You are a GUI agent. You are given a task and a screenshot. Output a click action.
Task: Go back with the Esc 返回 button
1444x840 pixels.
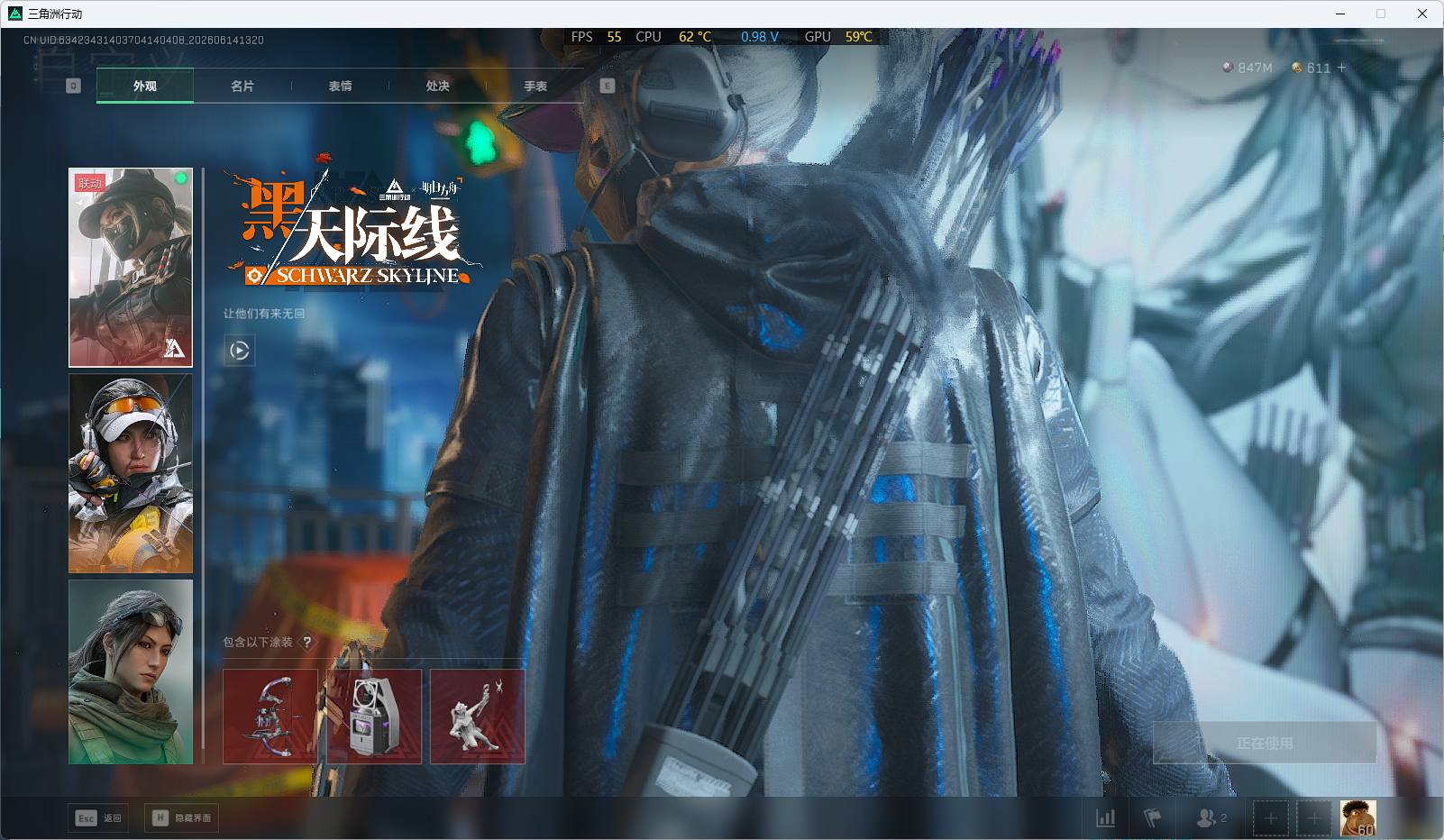click(x=98, y=818)
